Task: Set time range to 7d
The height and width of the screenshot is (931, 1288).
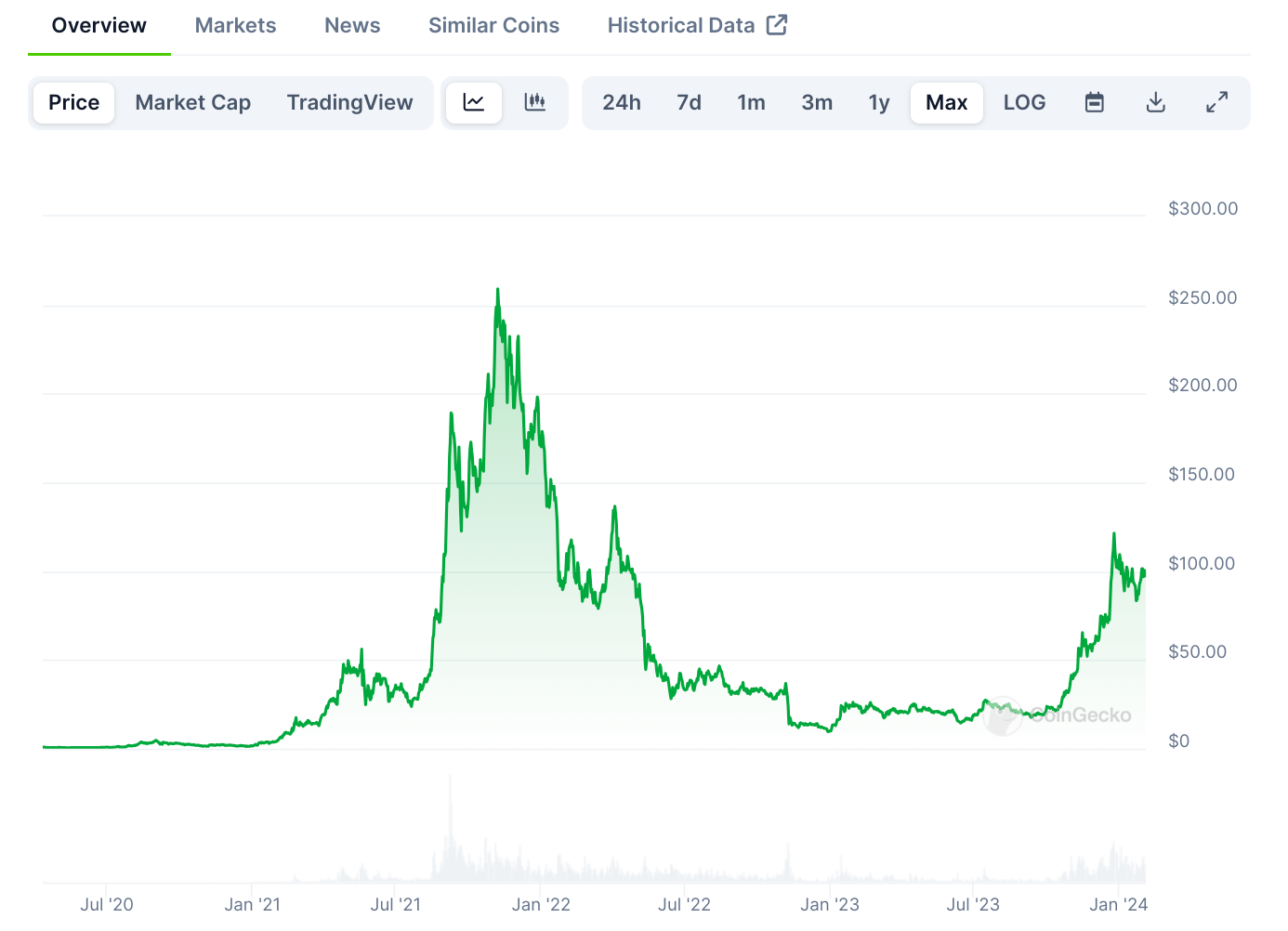Action: 689,102
